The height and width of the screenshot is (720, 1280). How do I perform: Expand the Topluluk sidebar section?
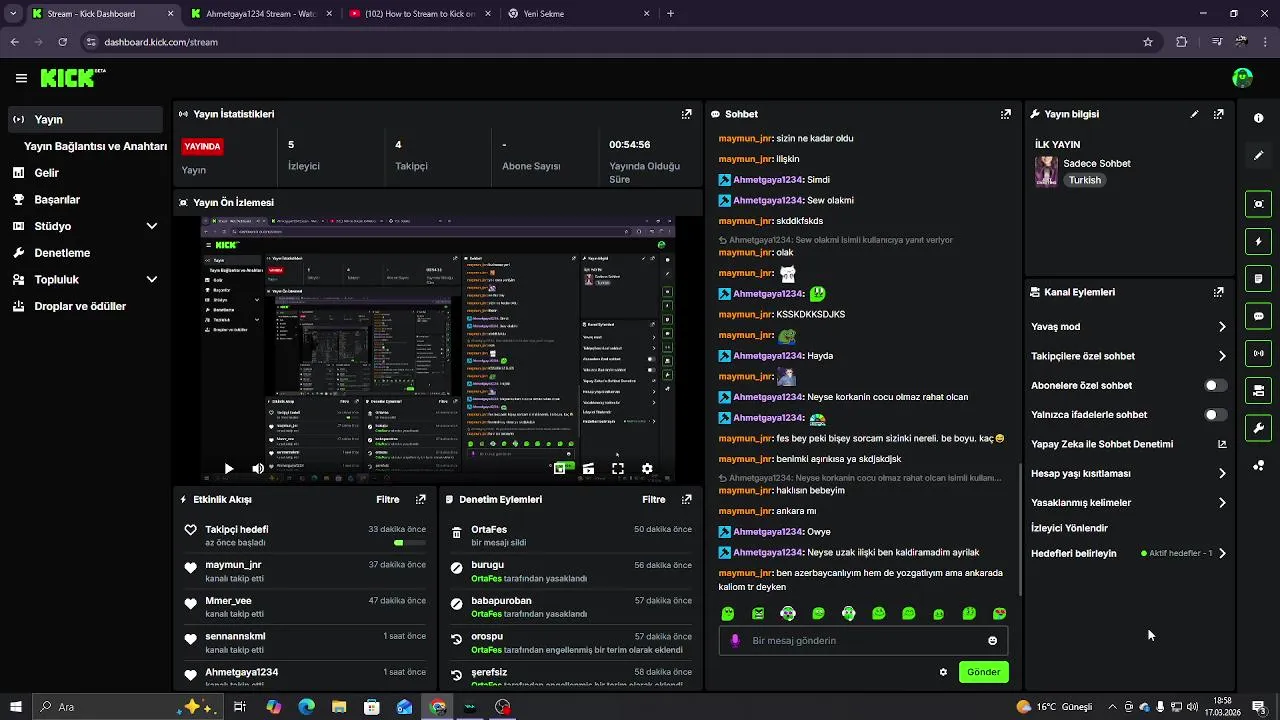pyautogui.click(x=152, y=280)
